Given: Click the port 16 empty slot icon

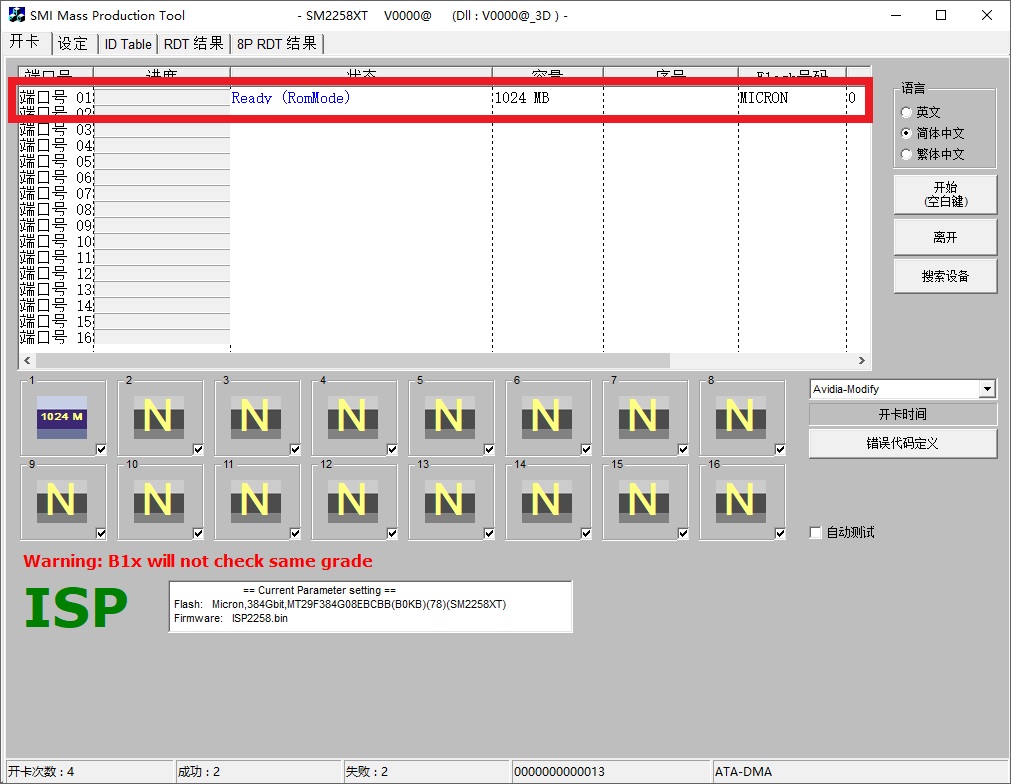Looking at the screenshot, I should point(740,500).
